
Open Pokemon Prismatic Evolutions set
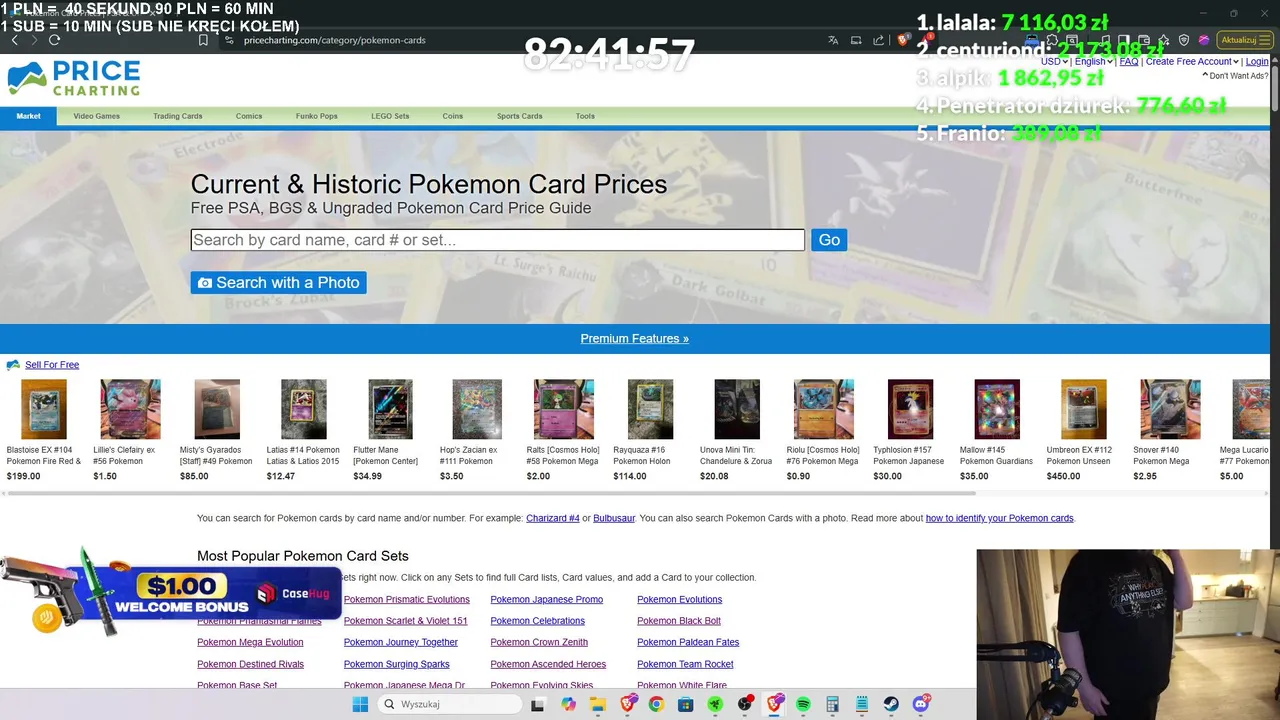point(407,600)
